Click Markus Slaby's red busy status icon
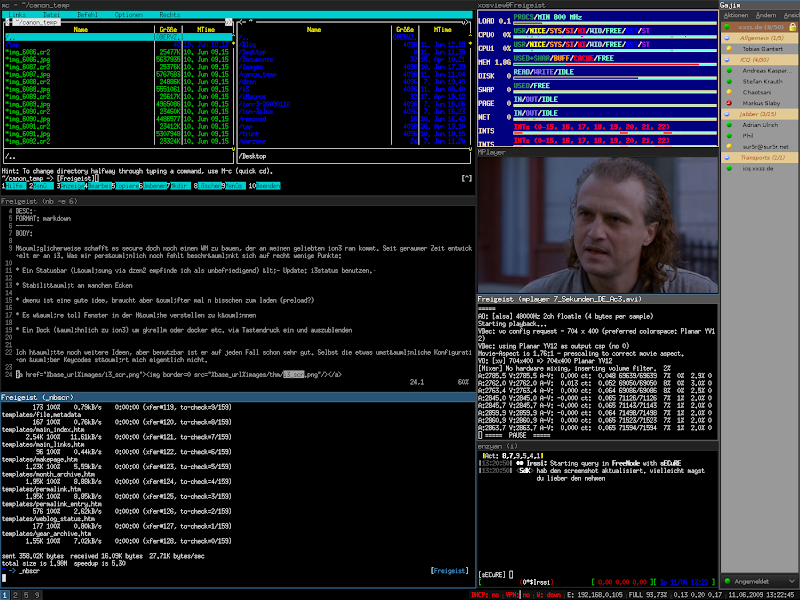This screenshot has height=600, width=800. click(729, 103)
